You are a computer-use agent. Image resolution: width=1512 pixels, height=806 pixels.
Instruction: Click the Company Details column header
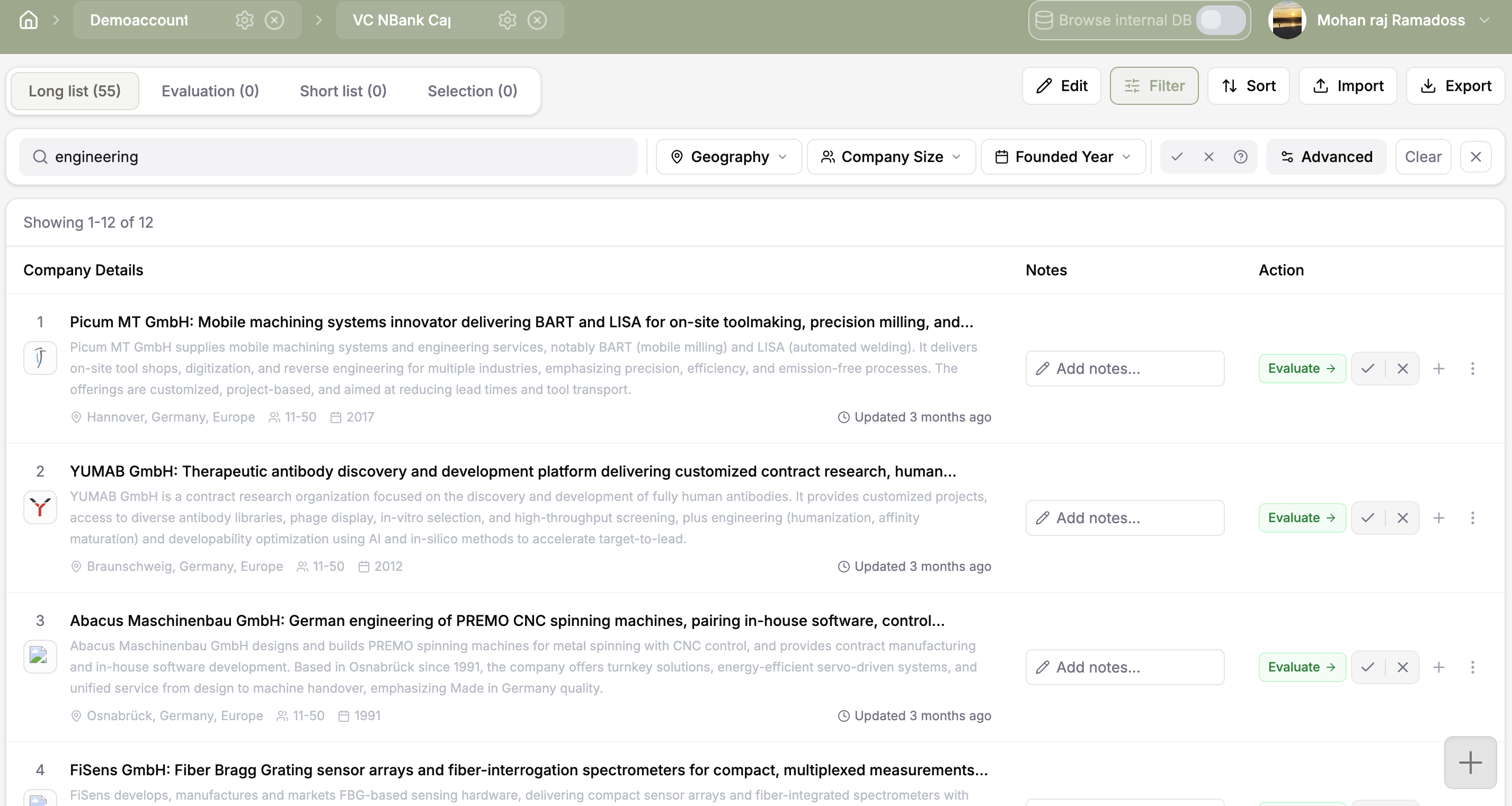pos(83,270)
